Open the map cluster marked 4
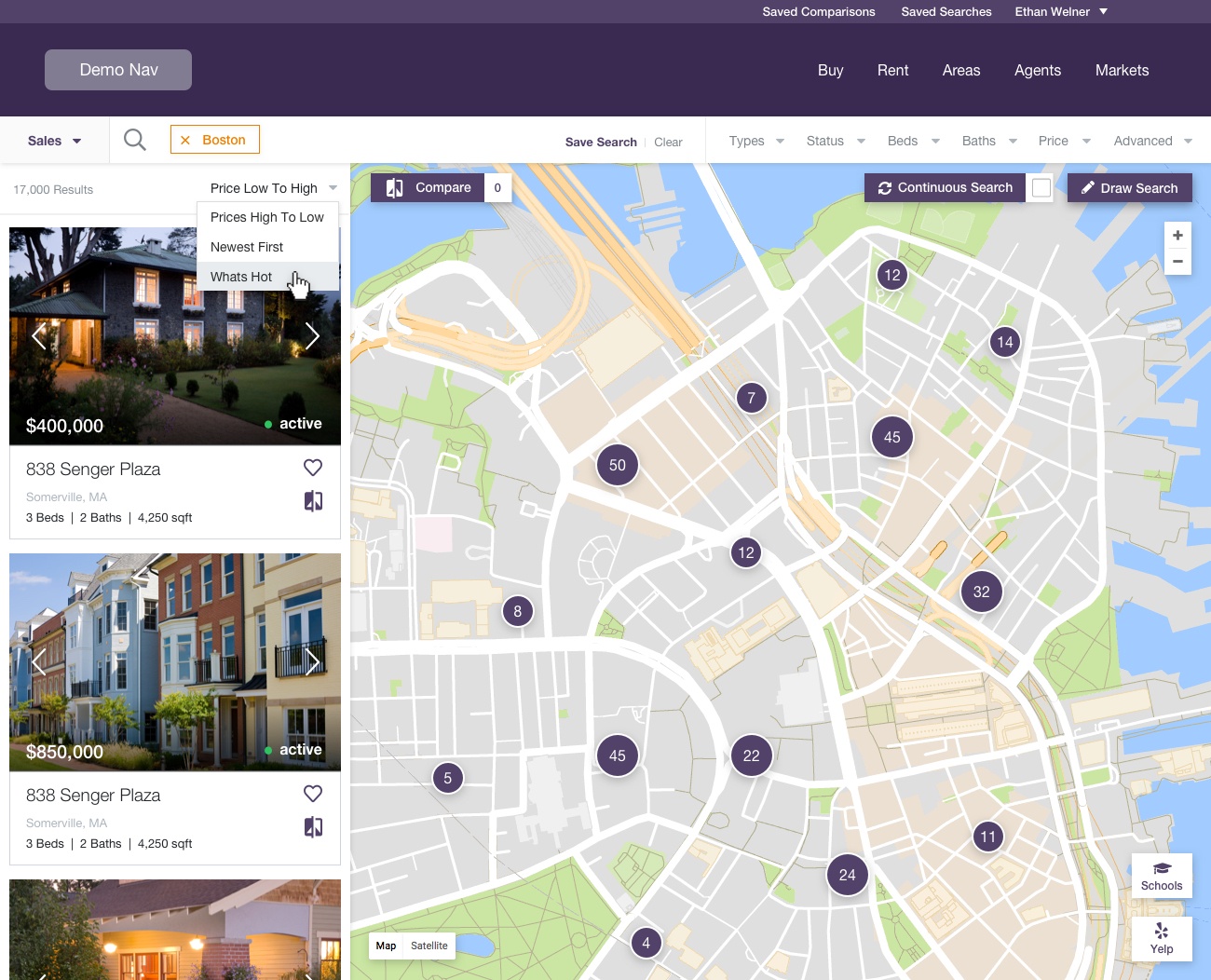The width and height of the screenshot is (1211, 980). [x=646, y=943]
